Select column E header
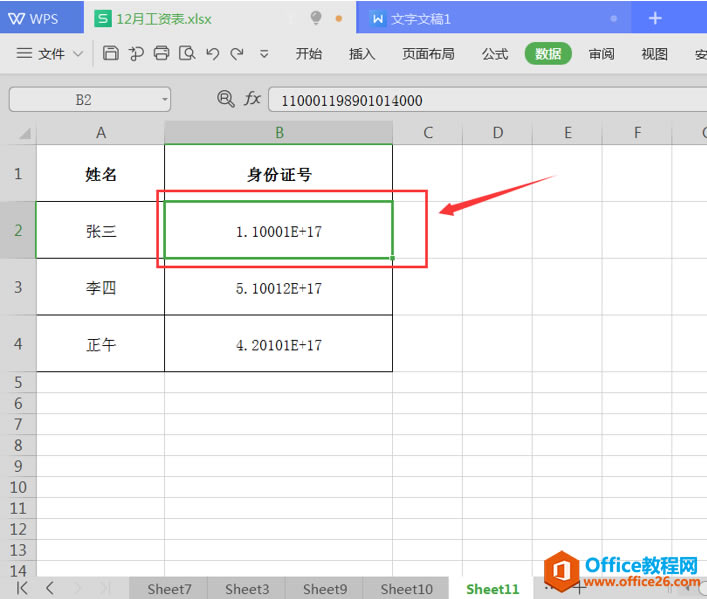707x599 pixels. [x=567, y=133]
